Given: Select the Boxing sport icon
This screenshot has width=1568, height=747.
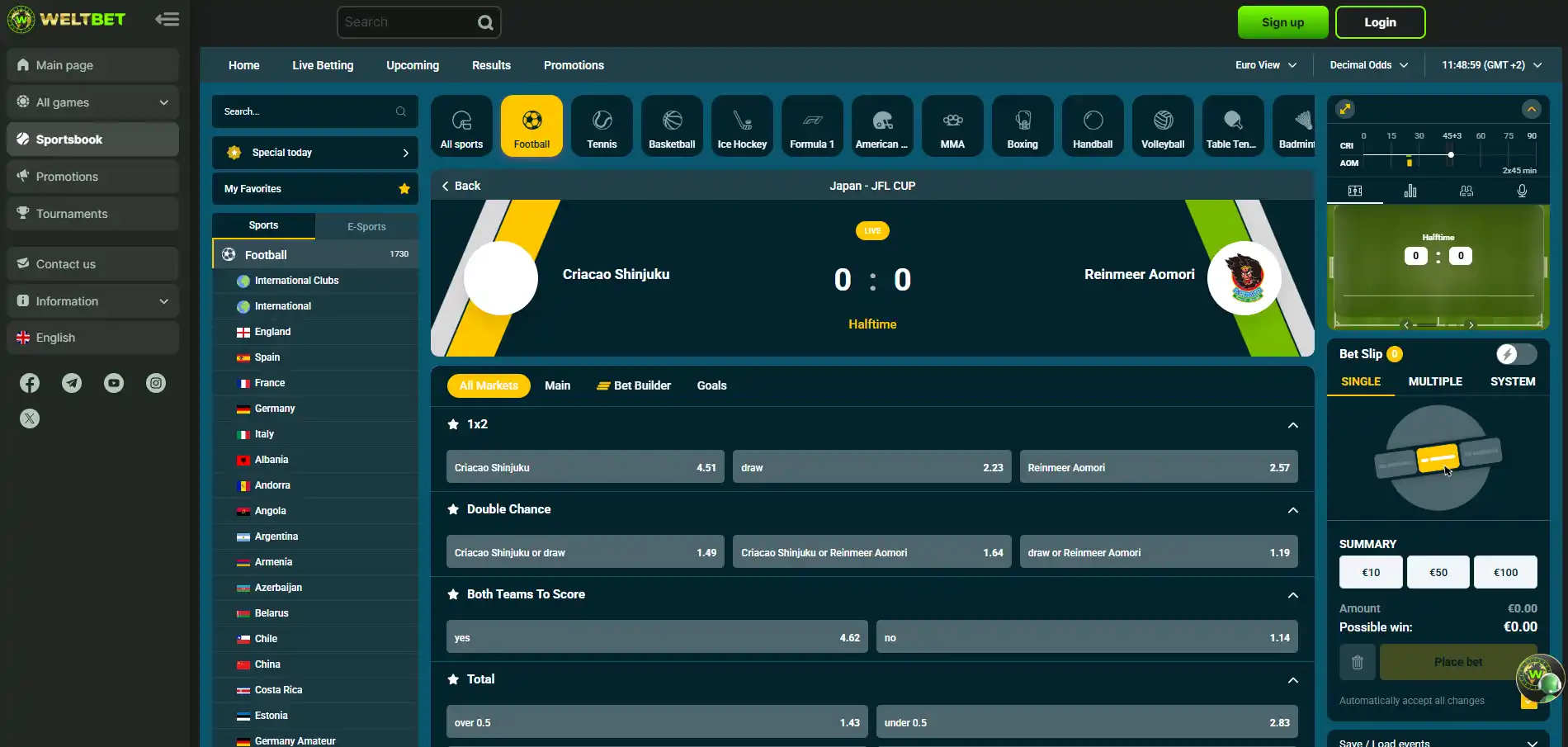Looking at the screenshot, I should coord(1023,126).
